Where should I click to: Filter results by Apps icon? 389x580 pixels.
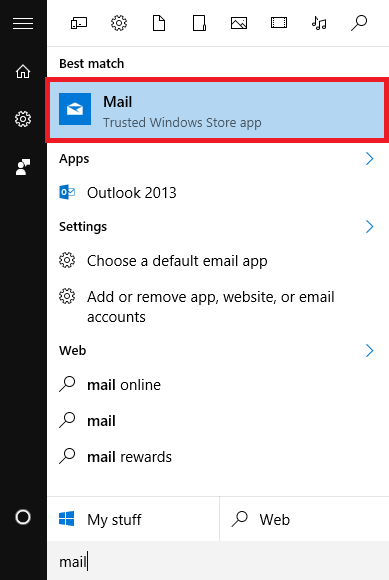point(79,23)
